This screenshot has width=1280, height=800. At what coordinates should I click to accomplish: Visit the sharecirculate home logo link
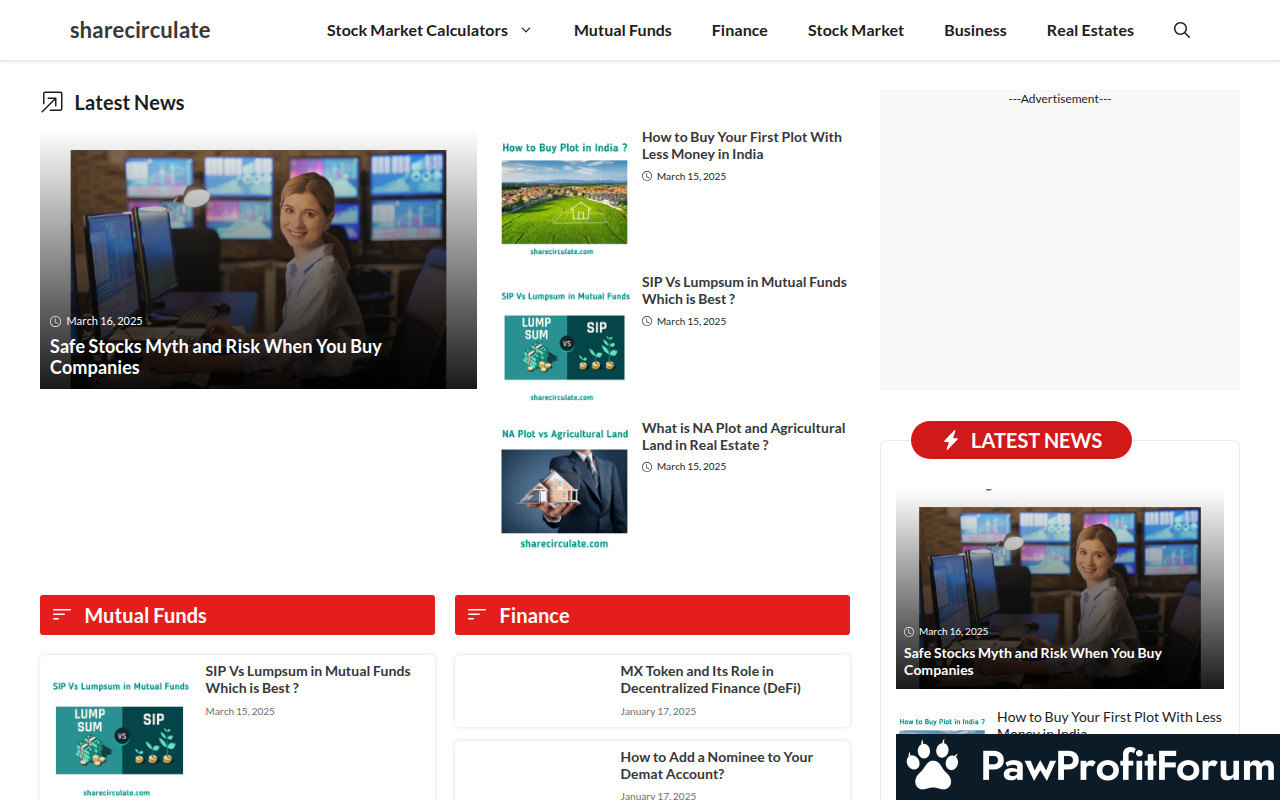tap(140, 30)
